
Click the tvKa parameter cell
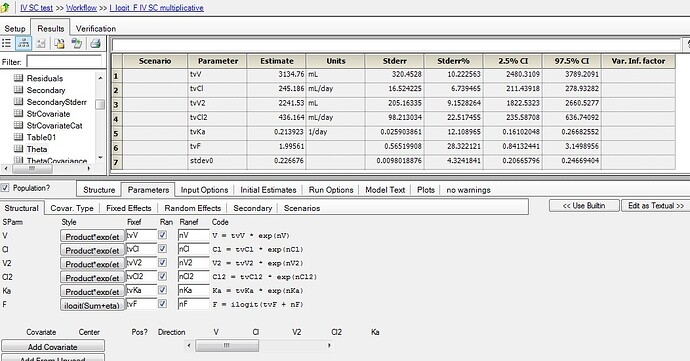tap(217, 132)
